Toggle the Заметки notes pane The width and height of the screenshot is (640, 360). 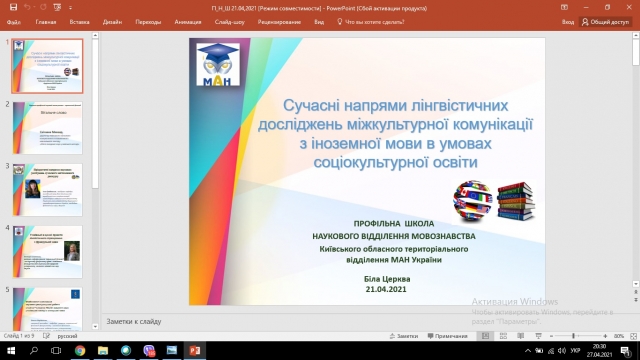coord(404,336)
